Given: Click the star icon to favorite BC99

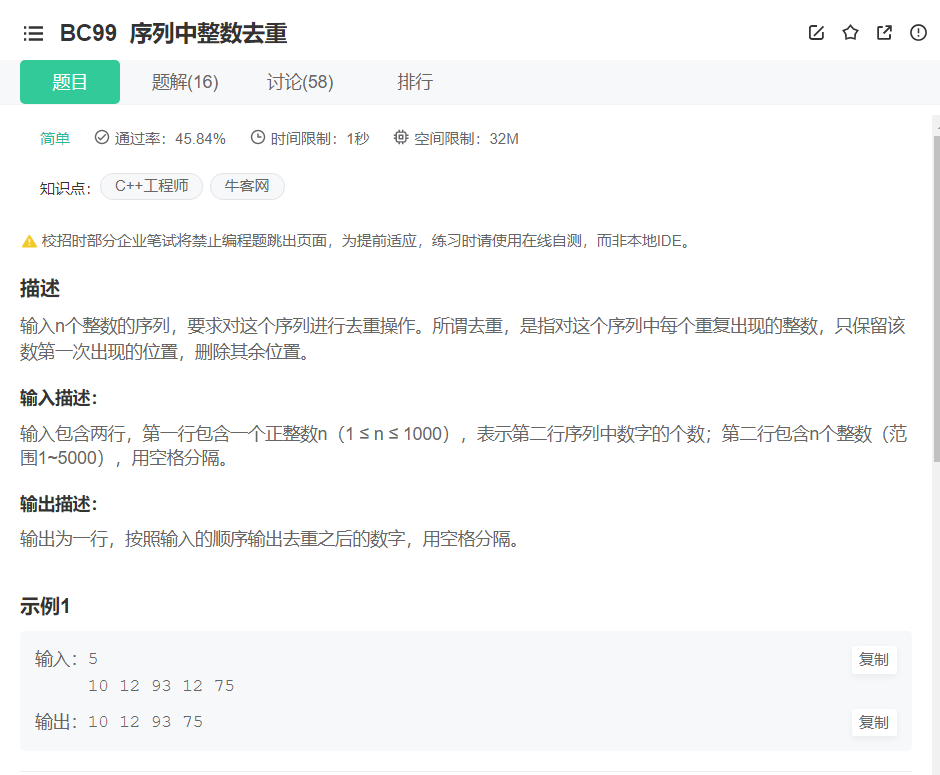Looking at the screenshot, I should (850, 32).
